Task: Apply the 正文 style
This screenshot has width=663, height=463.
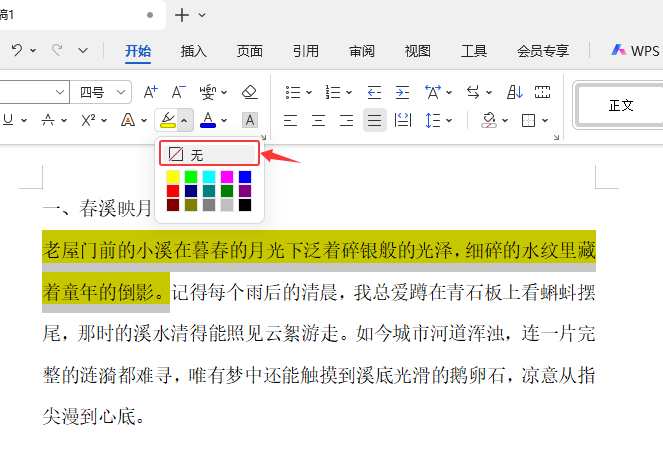Action: tap(621, 105)
